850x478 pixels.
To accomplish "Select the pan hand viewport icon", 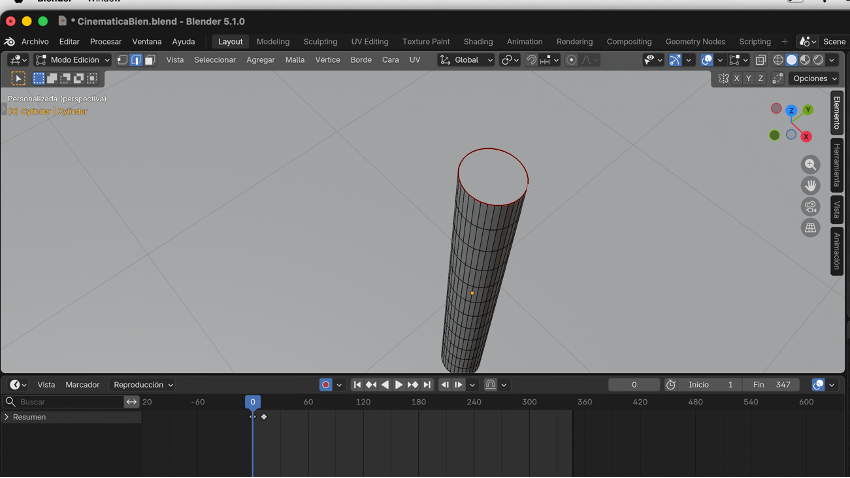I will click(810, 186).
